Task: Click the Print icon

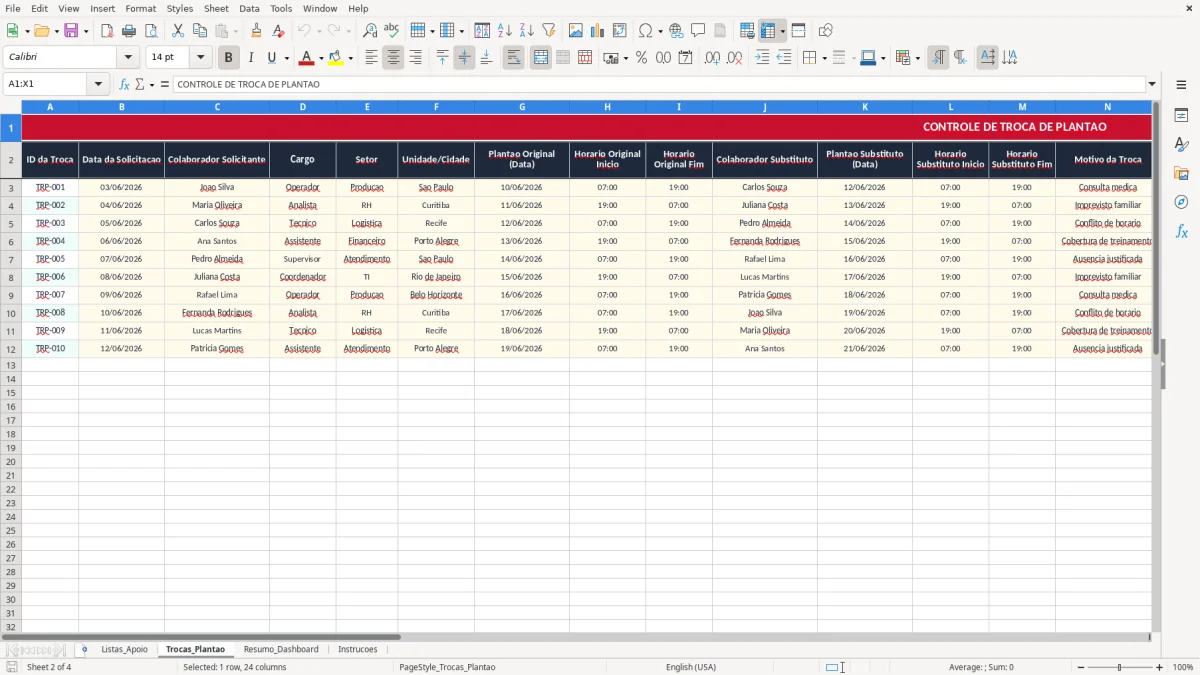Action: click(129, 31)
